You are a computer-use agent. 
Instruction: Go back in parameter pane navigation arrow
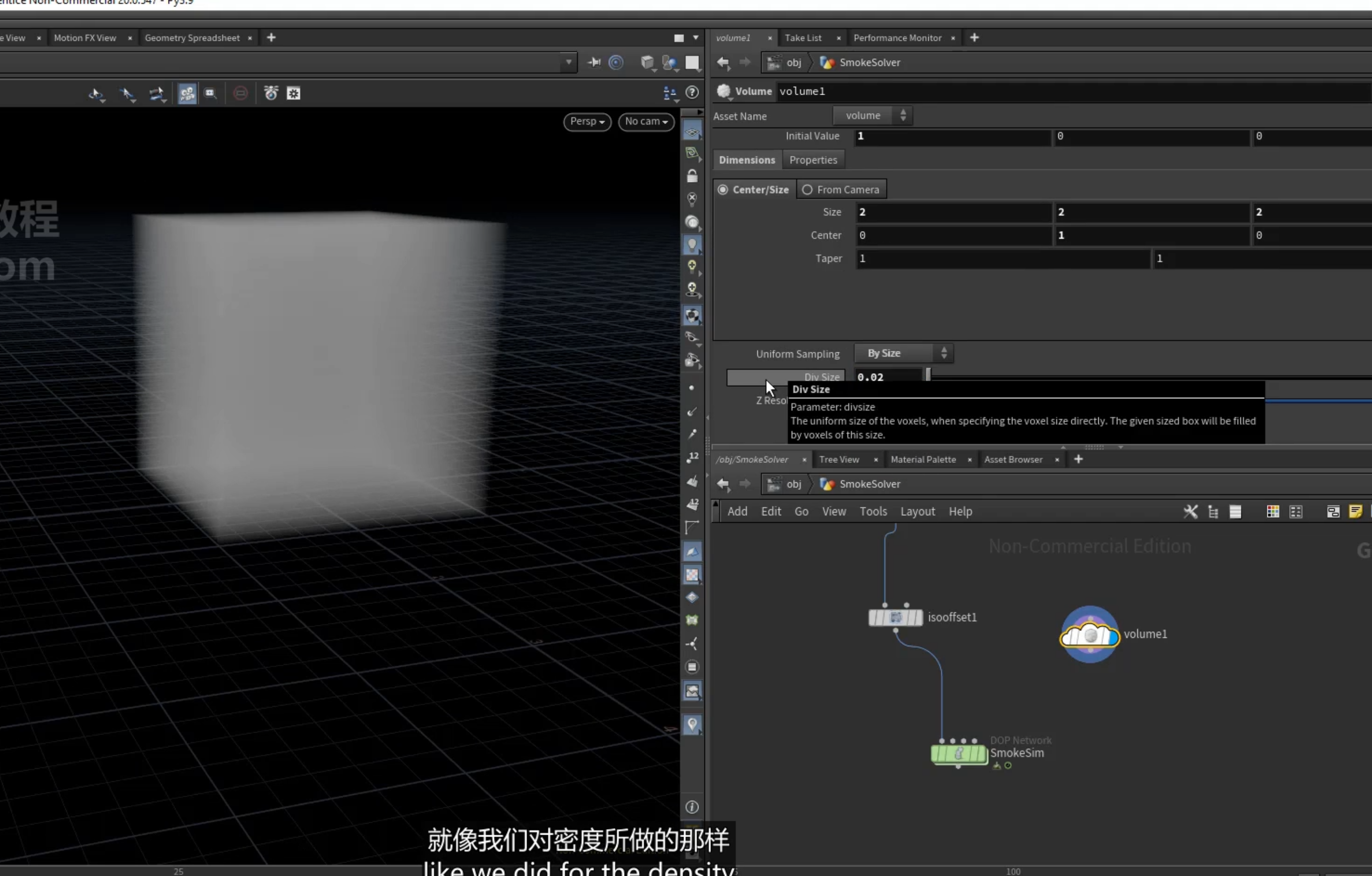(x=723, y=62)
